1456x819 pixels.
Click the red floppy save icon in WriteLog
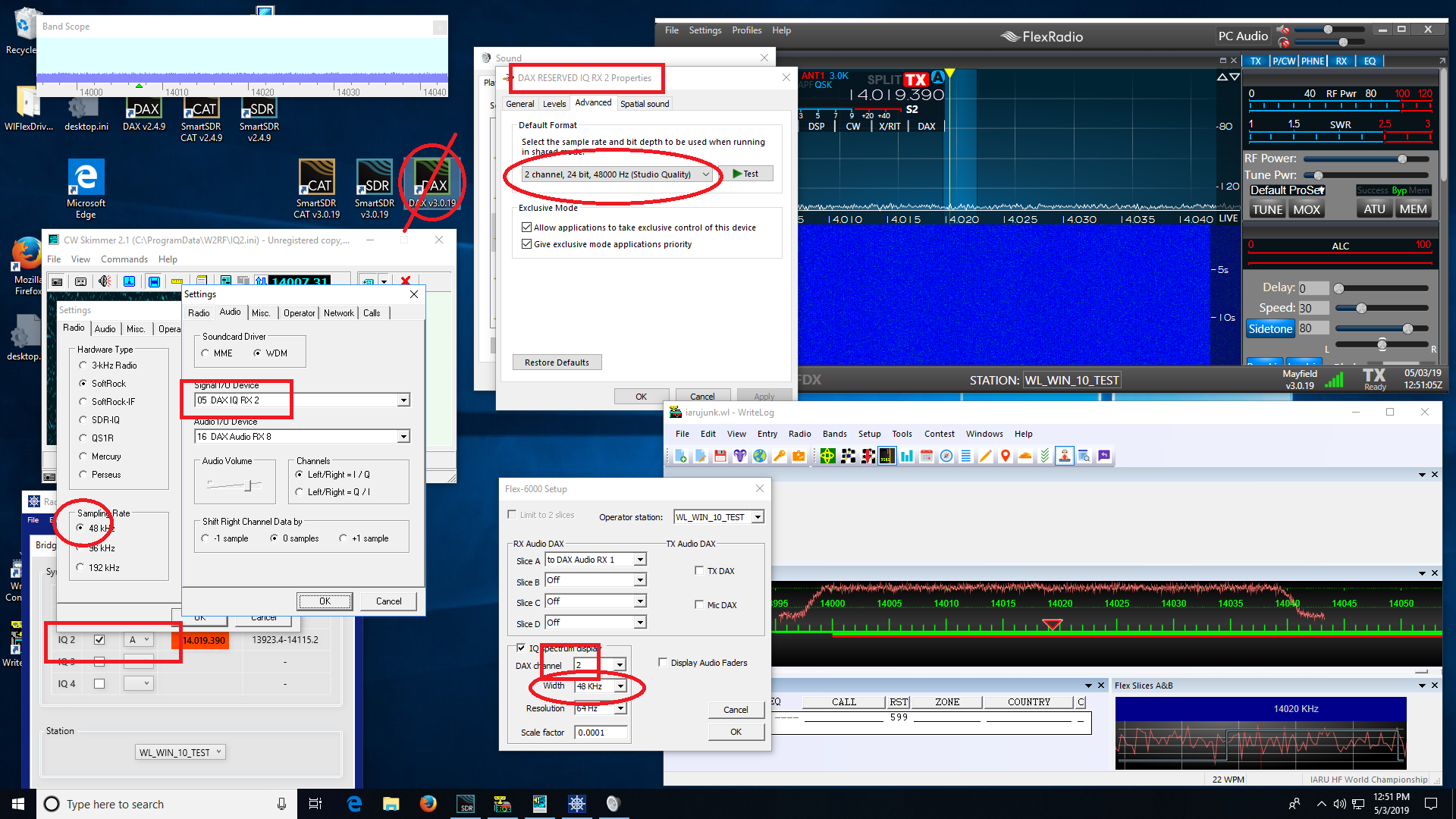click(x=720, y=456)
